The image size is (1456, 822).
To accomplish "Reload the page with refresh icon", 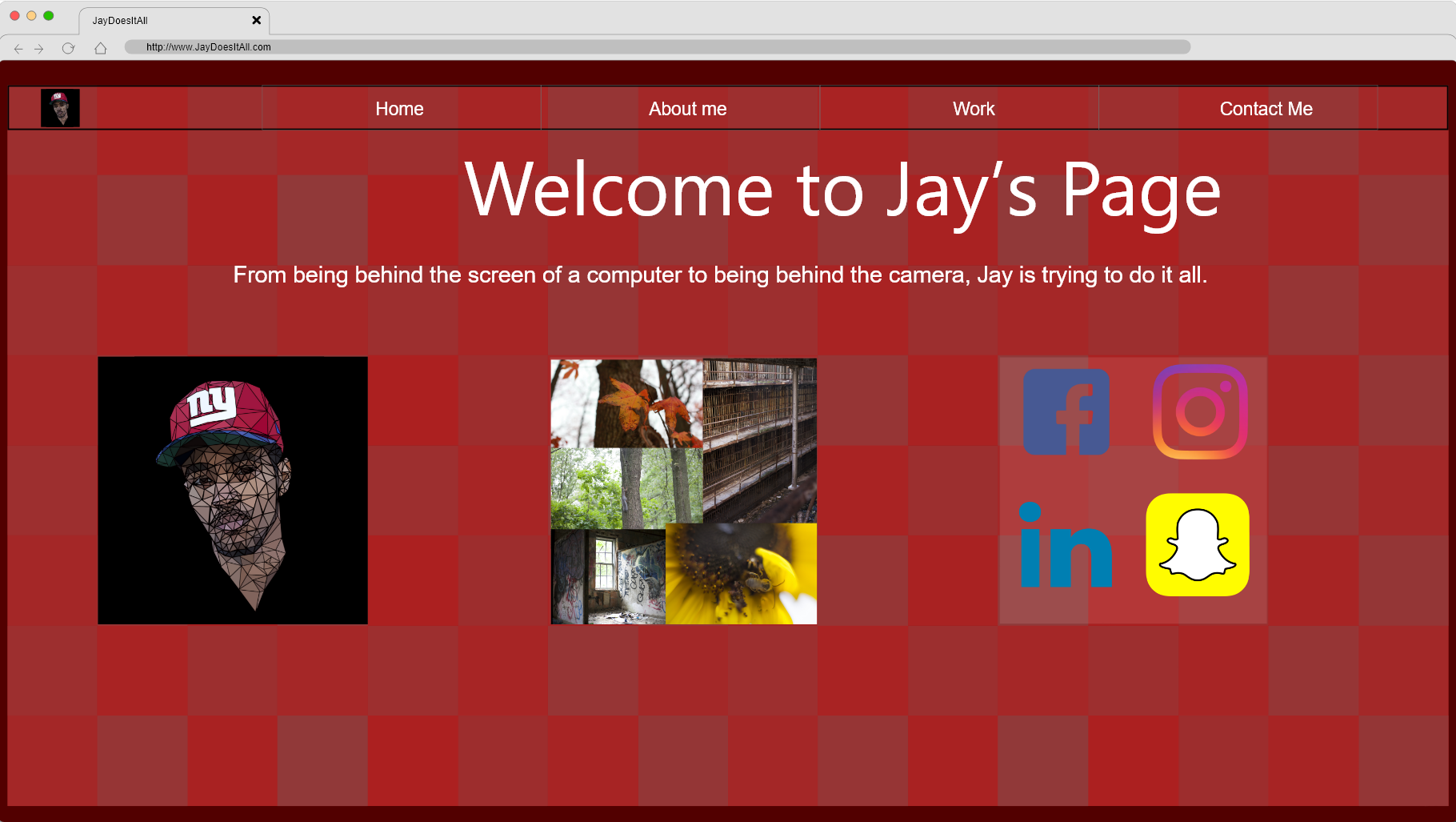I will (68, 48).
